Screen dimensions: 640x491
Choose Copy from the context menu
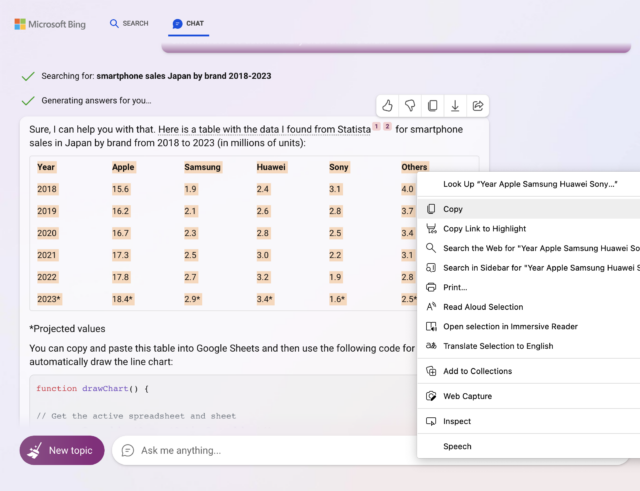(x=529, y=209)
